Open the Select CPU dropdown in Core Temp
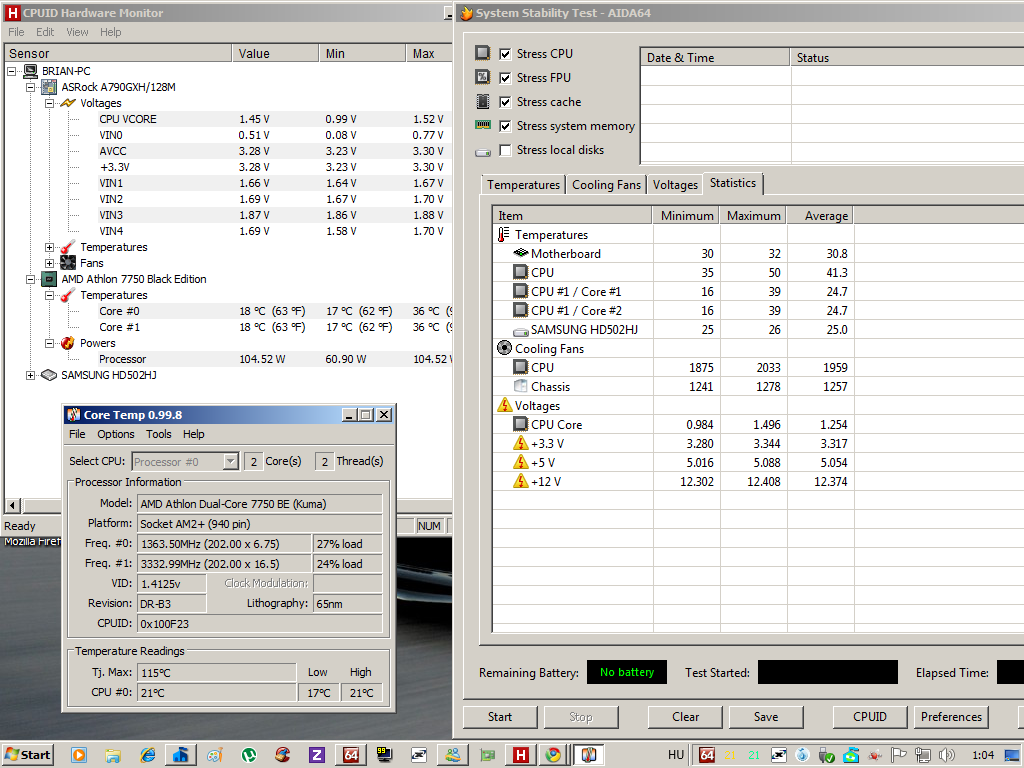 pyautogui.click(x=230, y=461)
